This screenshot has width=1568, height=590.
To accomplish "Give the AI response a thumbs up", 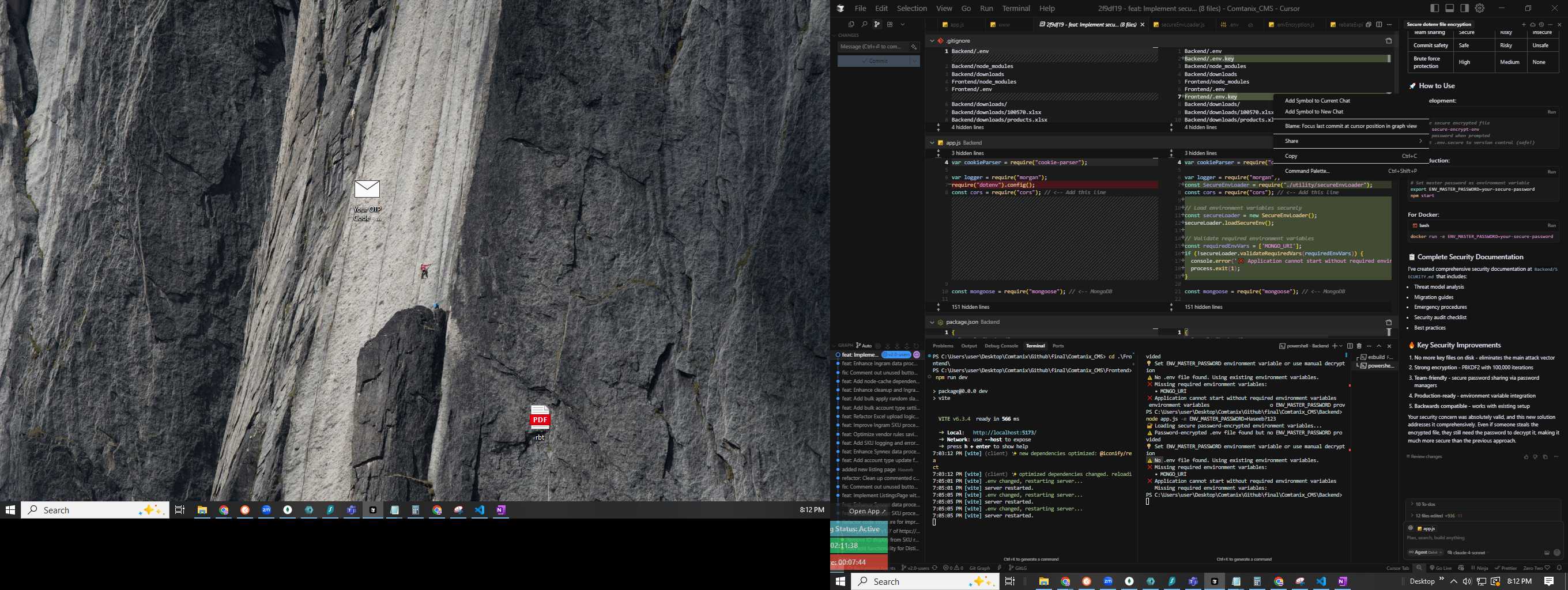I will click(x=1526, y=457).
